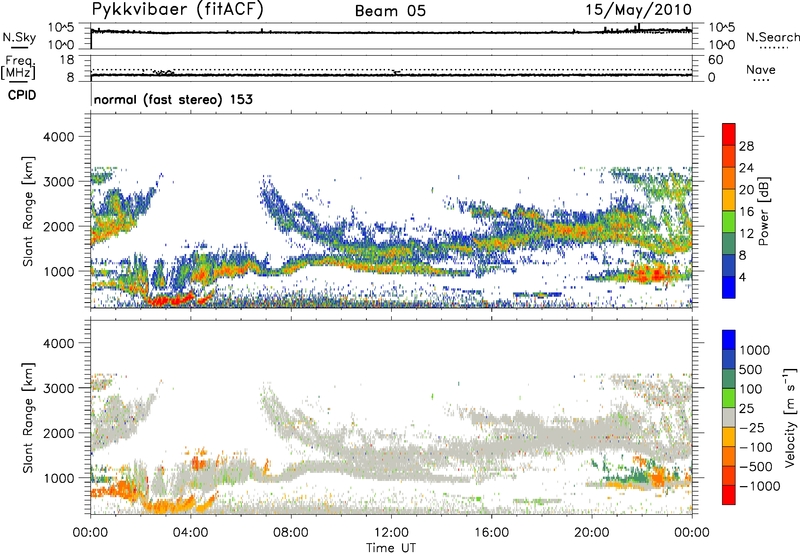Click the "-25" label on Velocity colorbar

[x=753, y=428]
